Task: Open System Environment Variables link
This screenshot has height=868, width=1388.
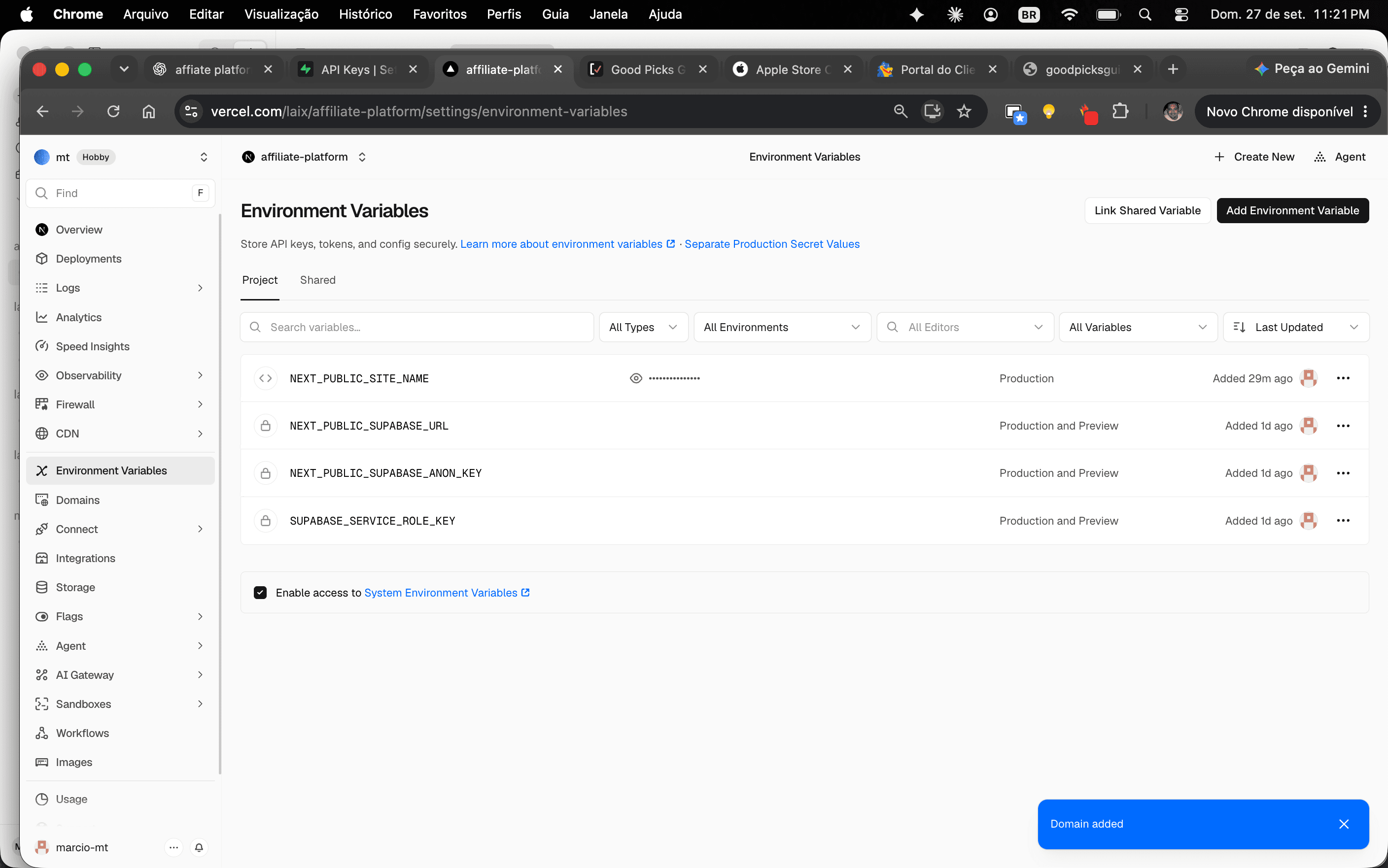Action: tap(447, 593)
